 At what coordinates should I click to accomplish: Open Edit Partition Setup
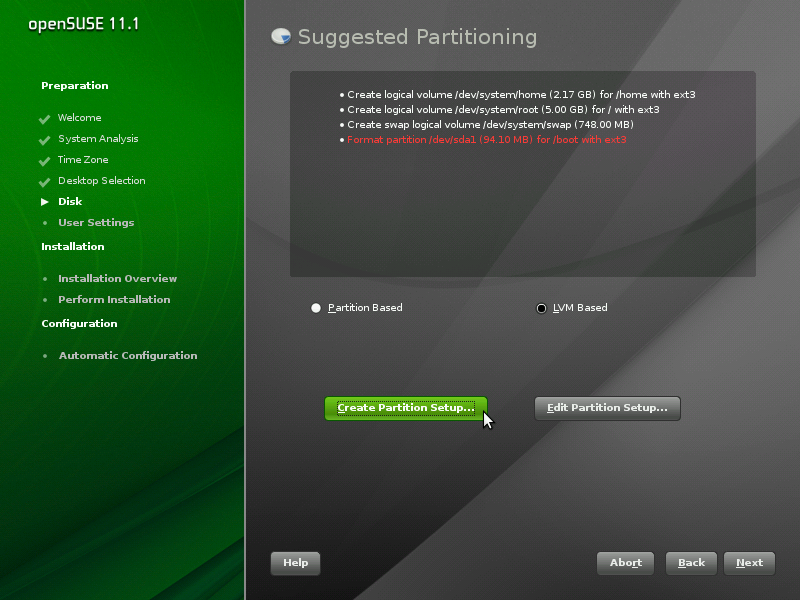pos(607,408)
